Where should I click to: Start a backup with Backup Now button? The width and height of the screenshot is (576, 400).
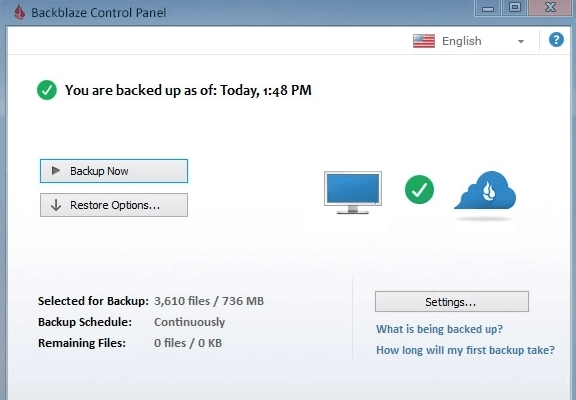tap(114, 171)
